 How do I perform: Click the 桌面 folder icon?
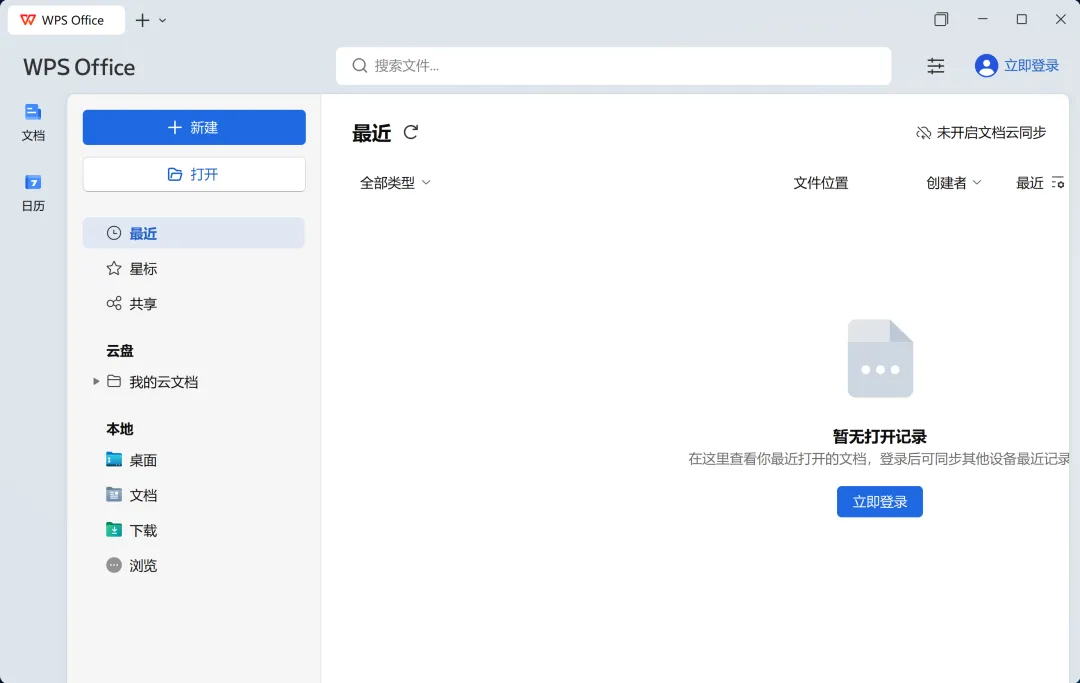point(114,459)
